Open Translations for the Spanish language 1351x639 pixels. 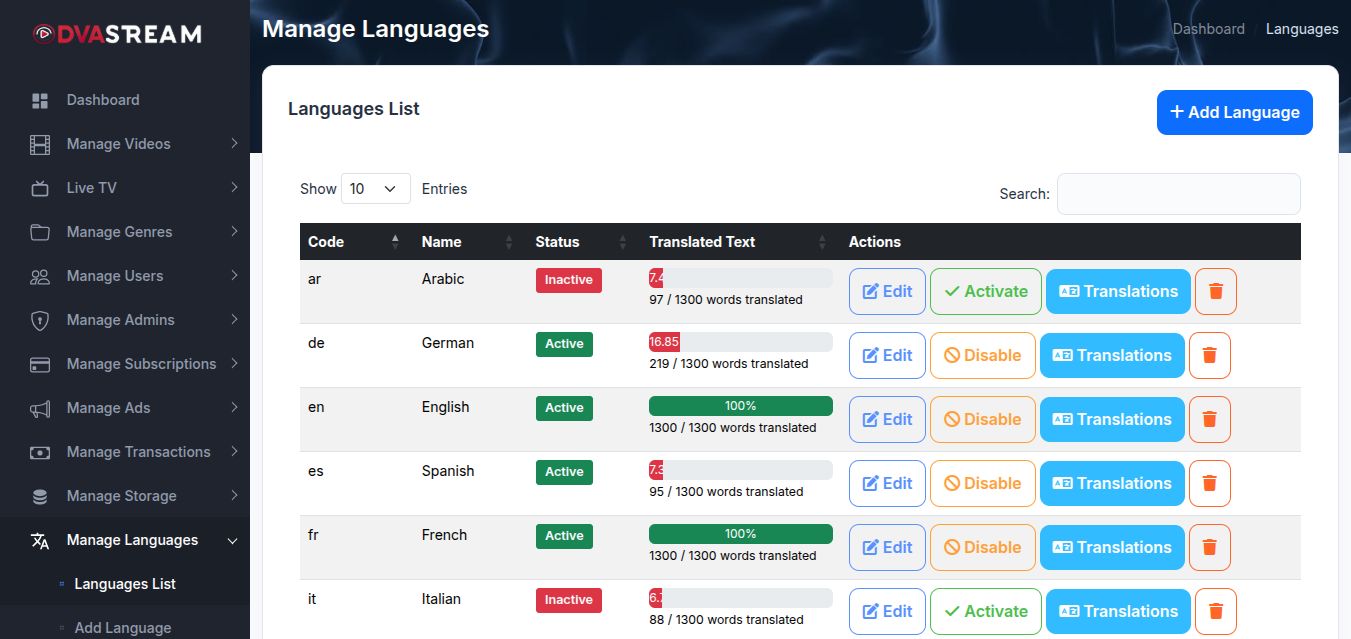pos(1112,484)
